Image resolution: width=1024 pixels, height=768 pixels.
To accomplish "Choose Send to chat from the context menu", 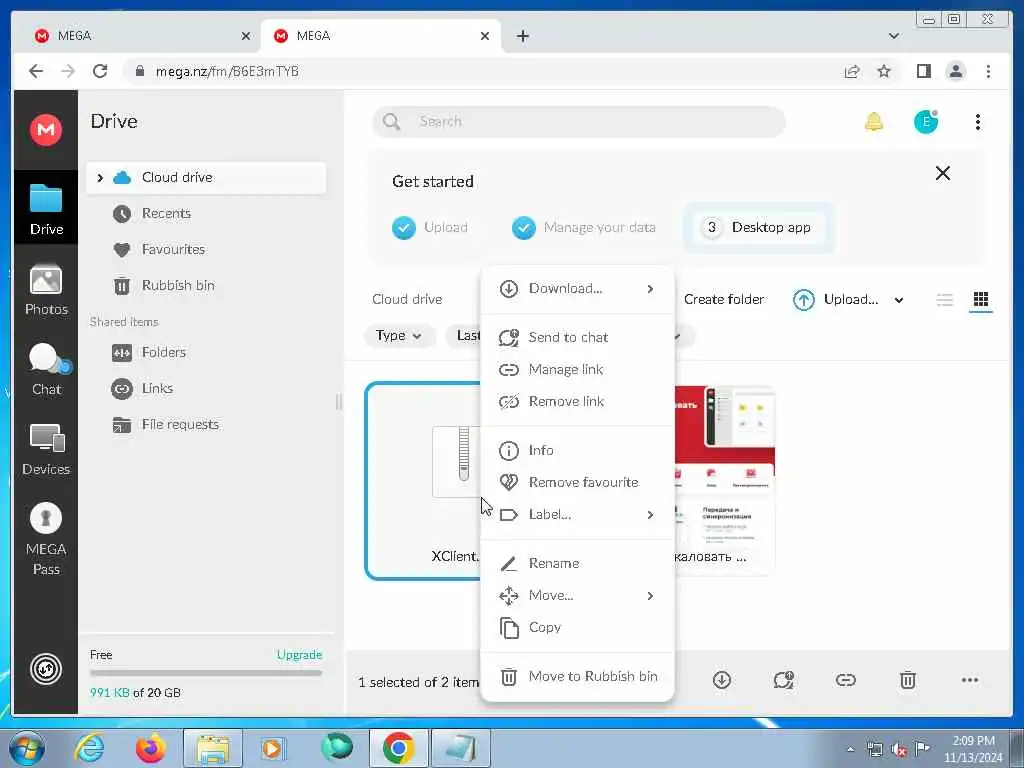I will coord(577,337).
